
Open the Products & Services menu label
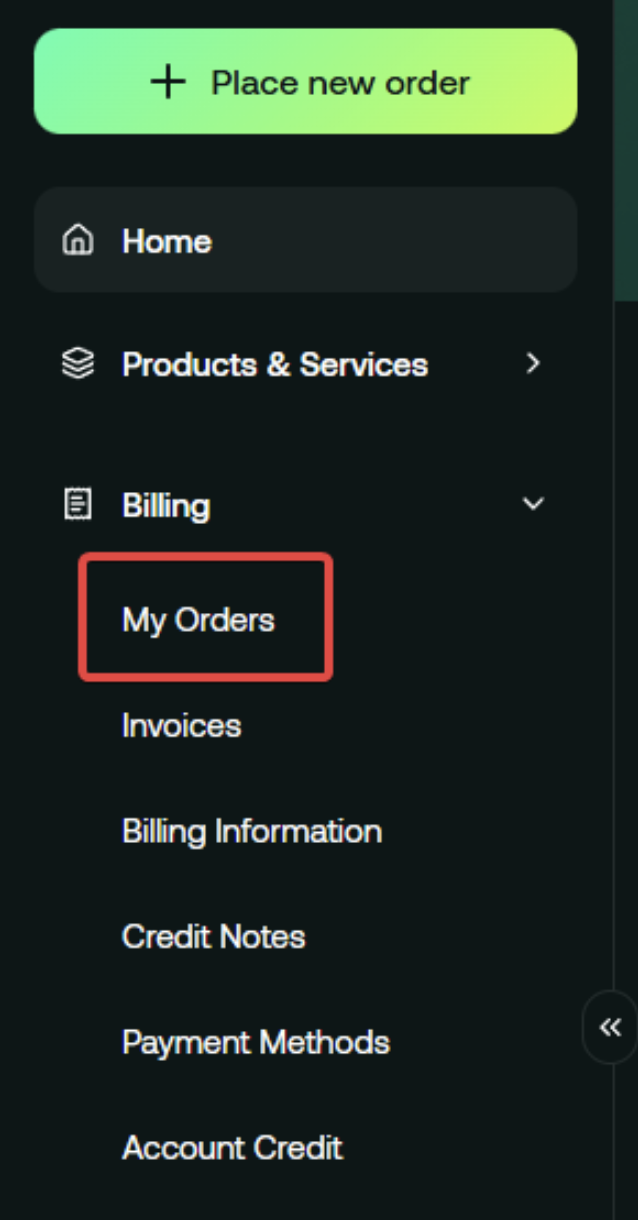(x=275, y=364)
